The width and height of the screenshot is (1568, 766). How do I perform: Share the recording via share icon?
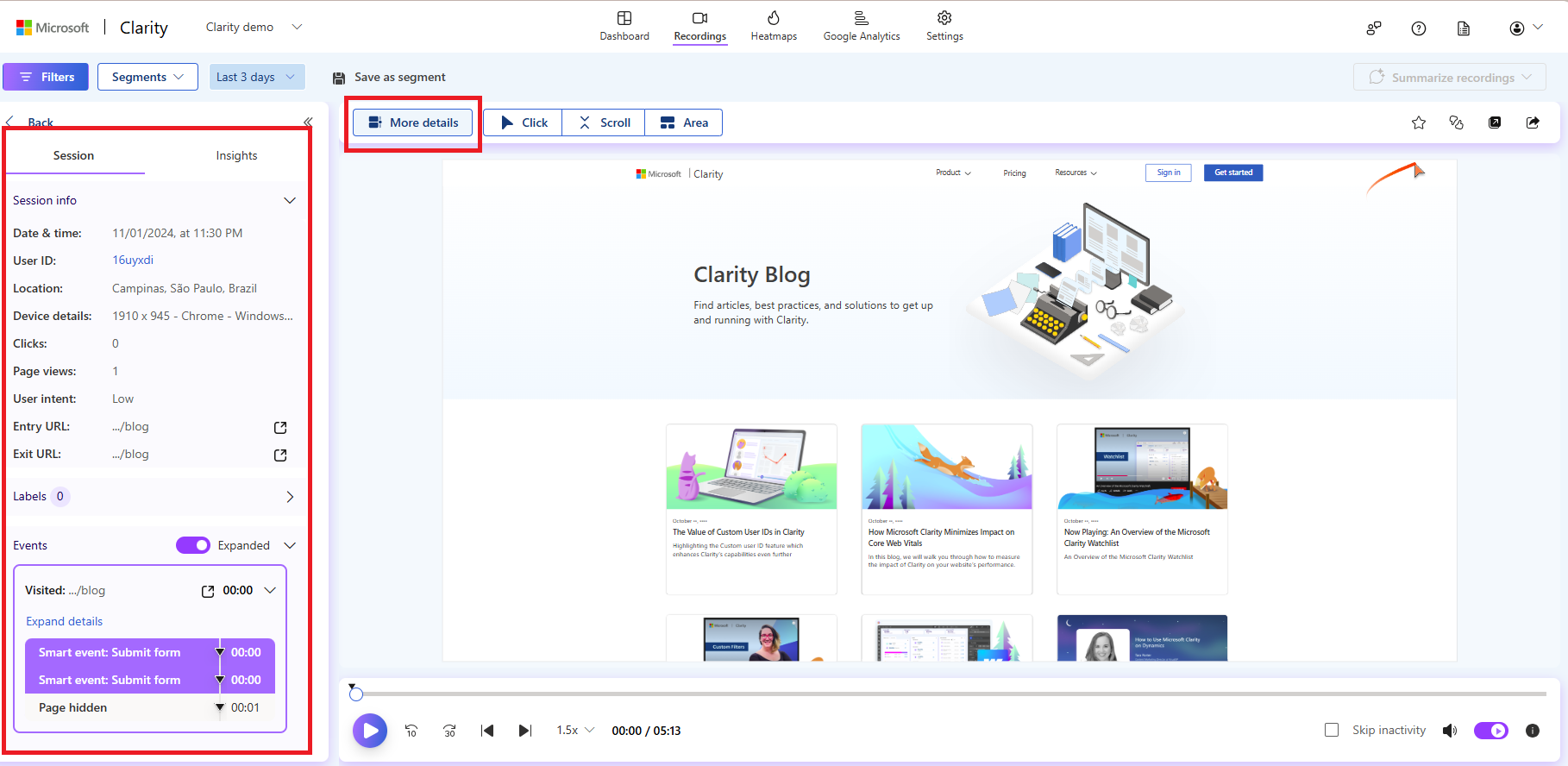[1533, 122]
